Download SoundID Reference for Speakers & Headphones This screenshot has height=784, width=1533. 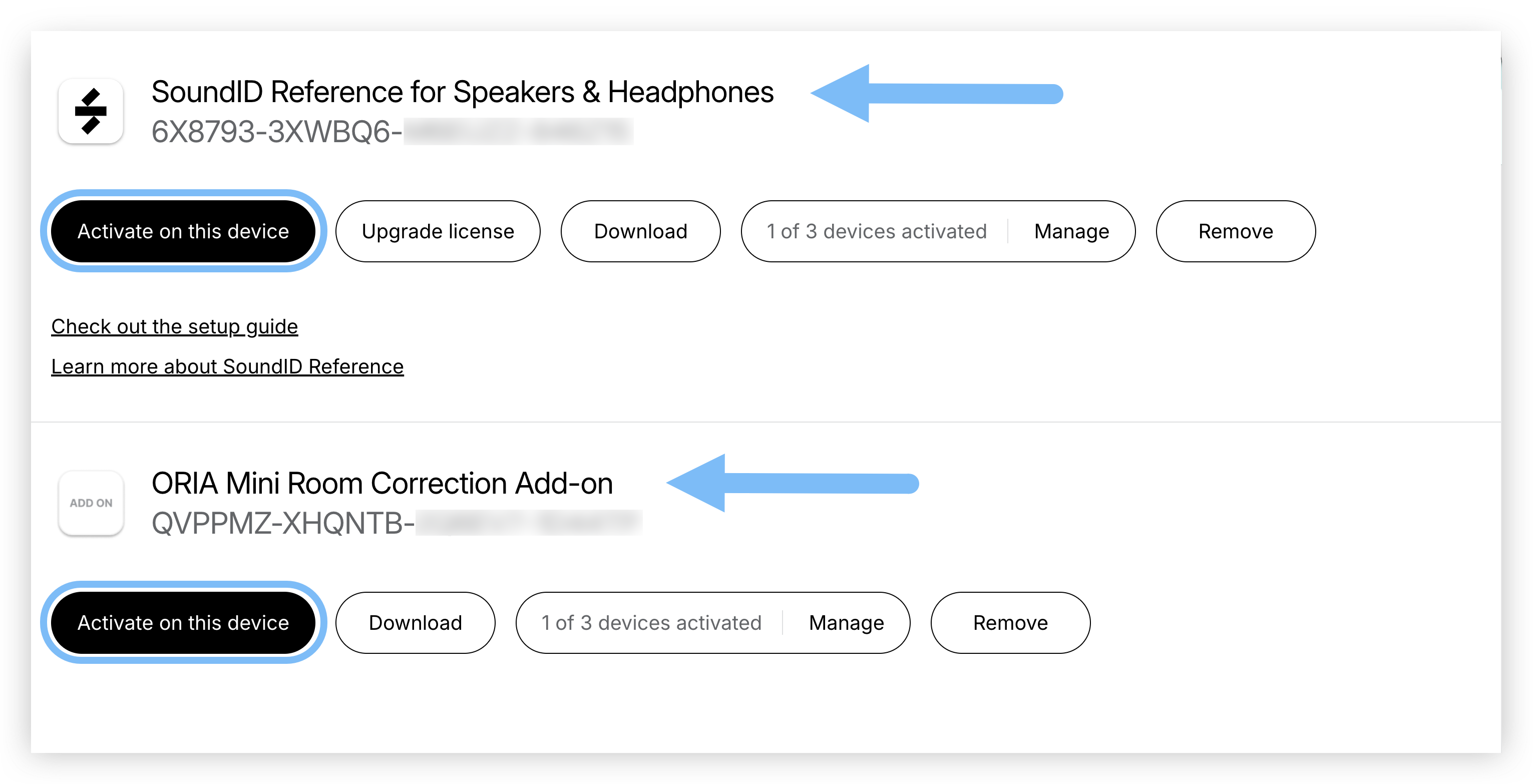coord(640,231)
